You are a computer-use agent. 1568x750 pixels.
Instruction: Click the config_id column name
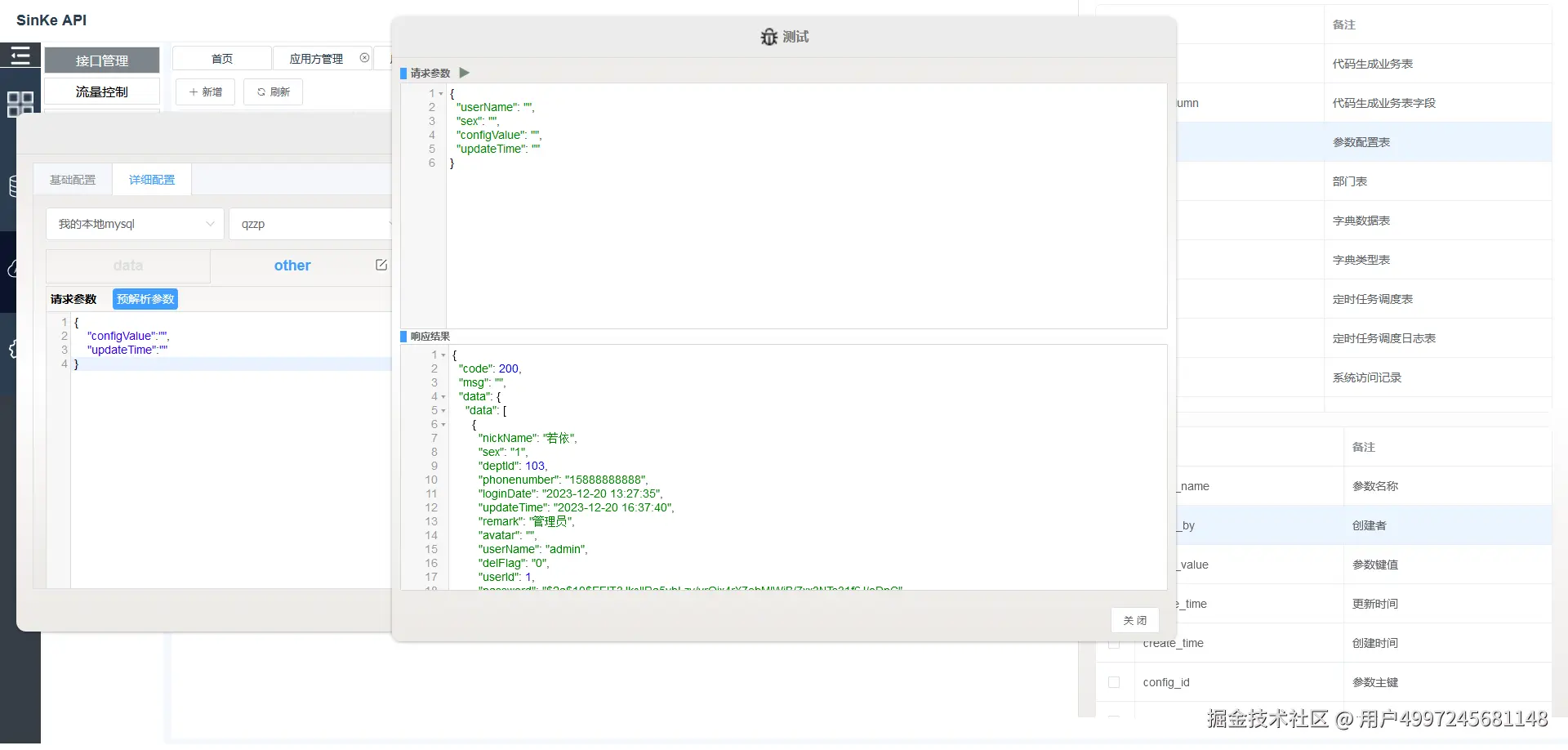[1166, 682]
